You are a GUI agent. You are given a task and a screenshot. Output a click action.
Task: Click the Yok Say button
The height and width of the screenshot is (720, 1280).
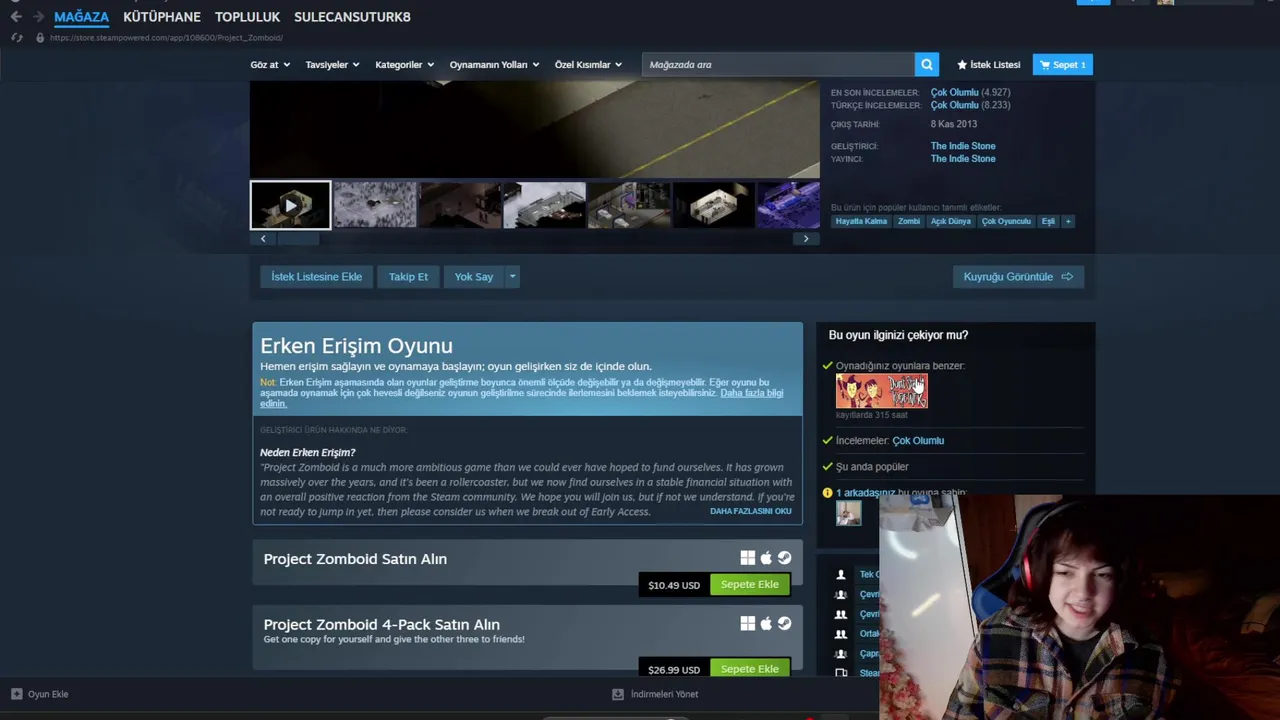pyautogui.click(x=474, y=277)
